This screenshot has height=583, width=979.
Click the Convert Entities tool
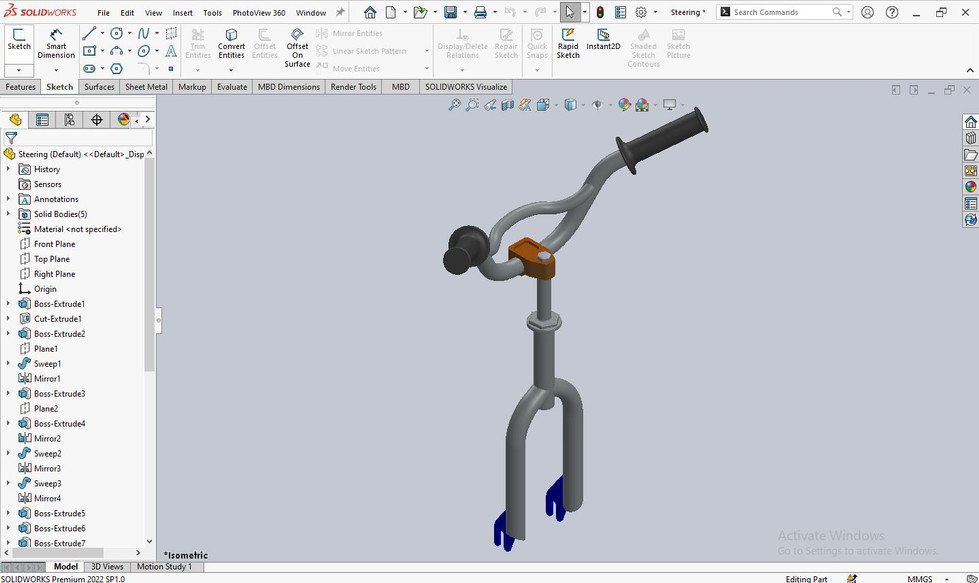[231, 43]
